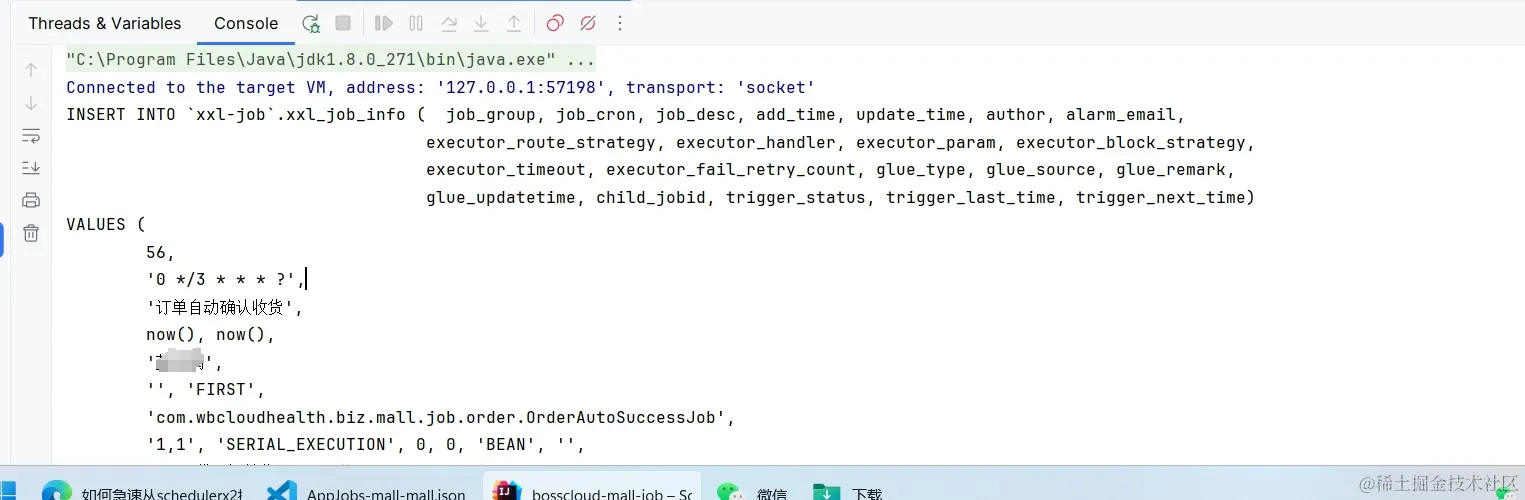The width and height of the screenshot is (1525, 500).
Task: Click the 'now(), now(),' line
Action: 211,335
